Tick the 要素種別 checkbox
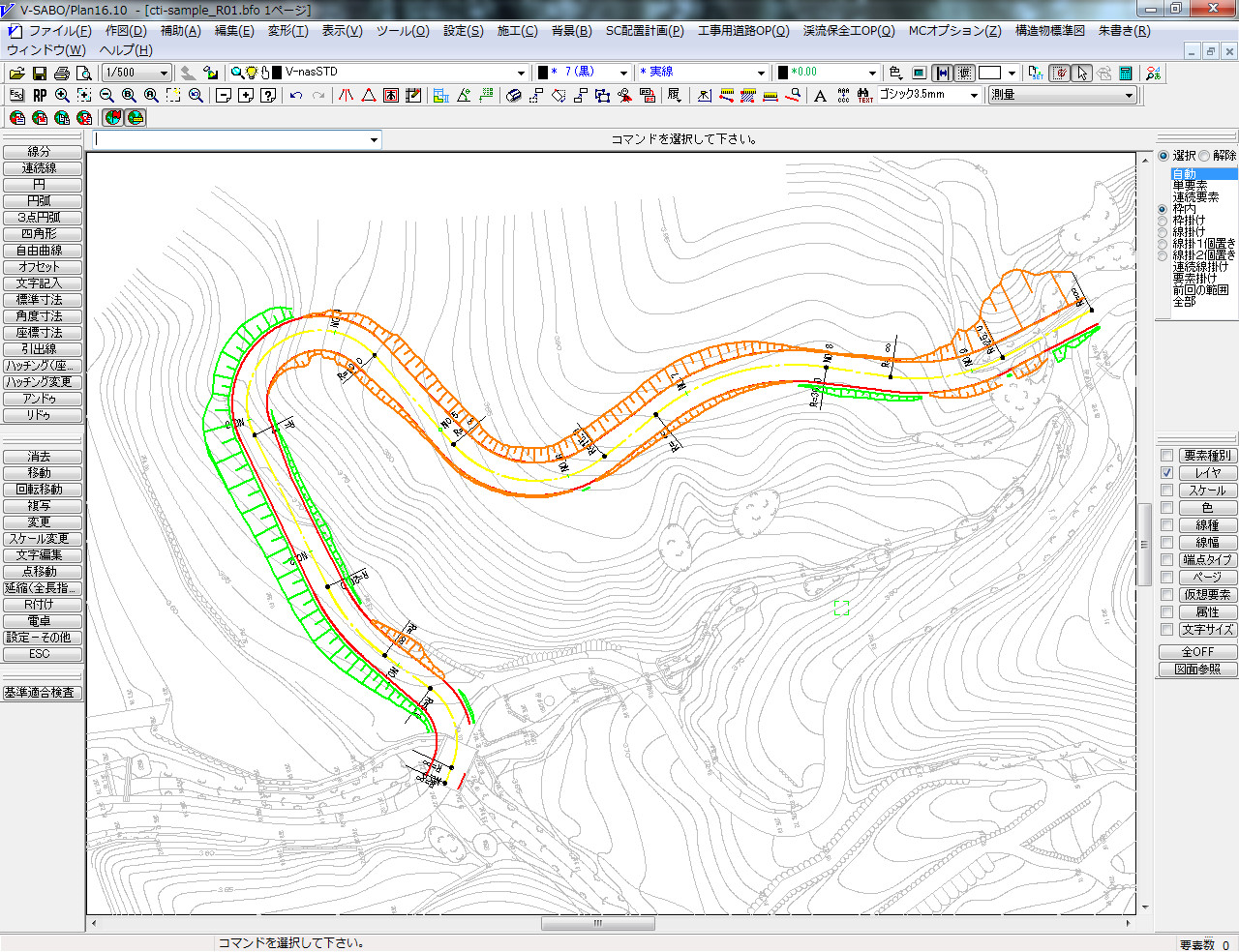Viewport: 1239px width, 952px height. tap(1167, 455)
